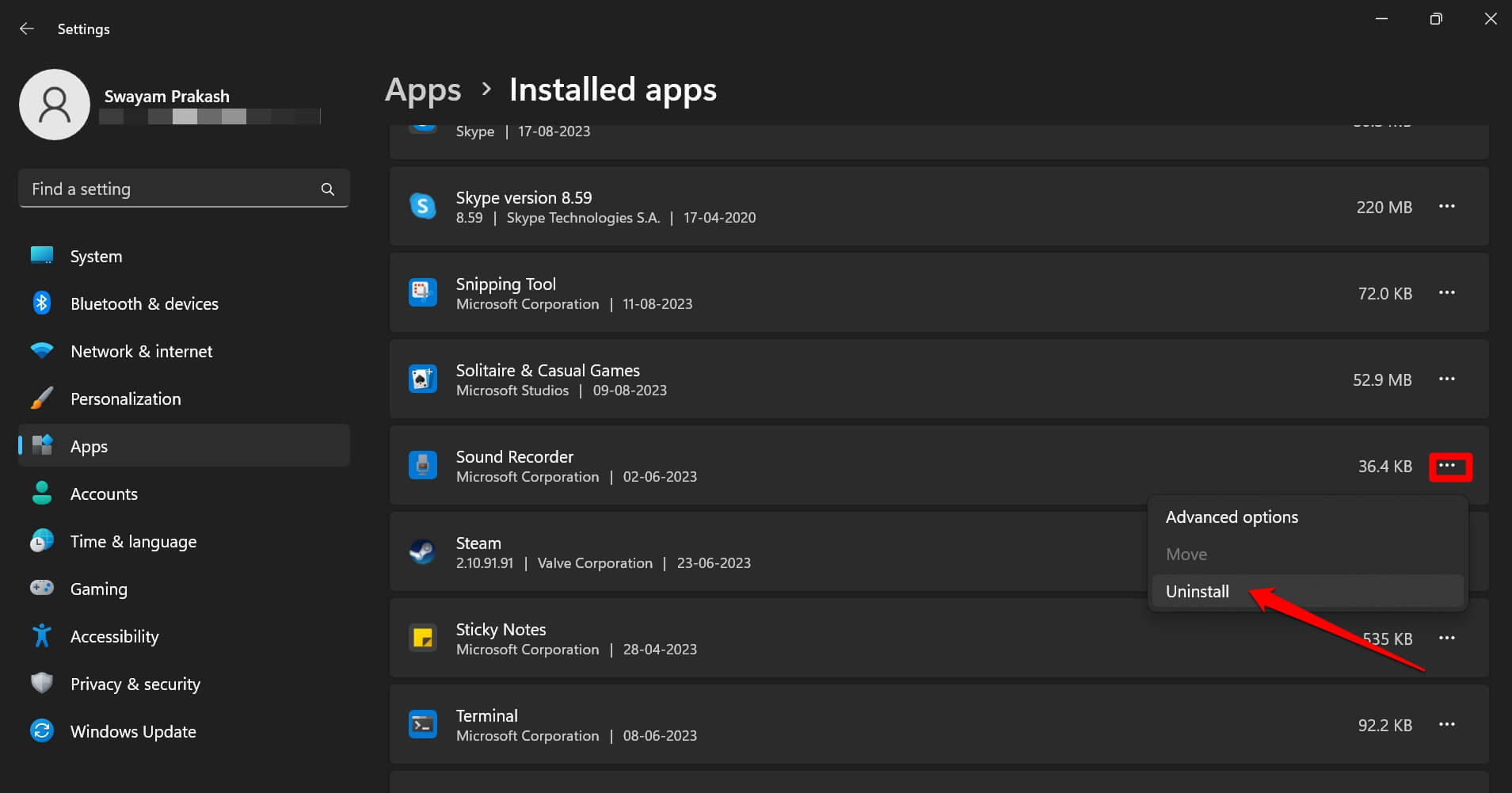The height and width of the screenshot is (793, 1512).
Task: Click the Snipping Tool app icon
Action: (422, 292)
